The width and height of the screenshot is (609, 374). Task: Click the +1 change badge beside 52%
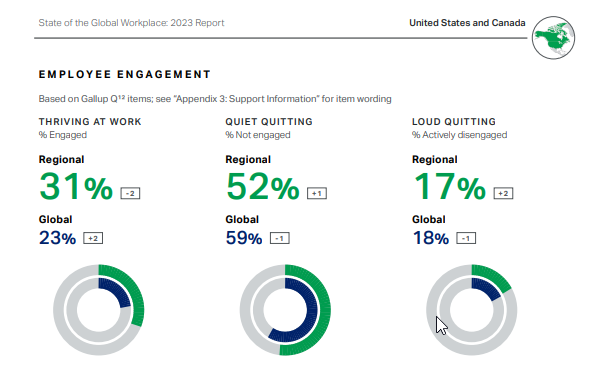[x=317, y=193]
